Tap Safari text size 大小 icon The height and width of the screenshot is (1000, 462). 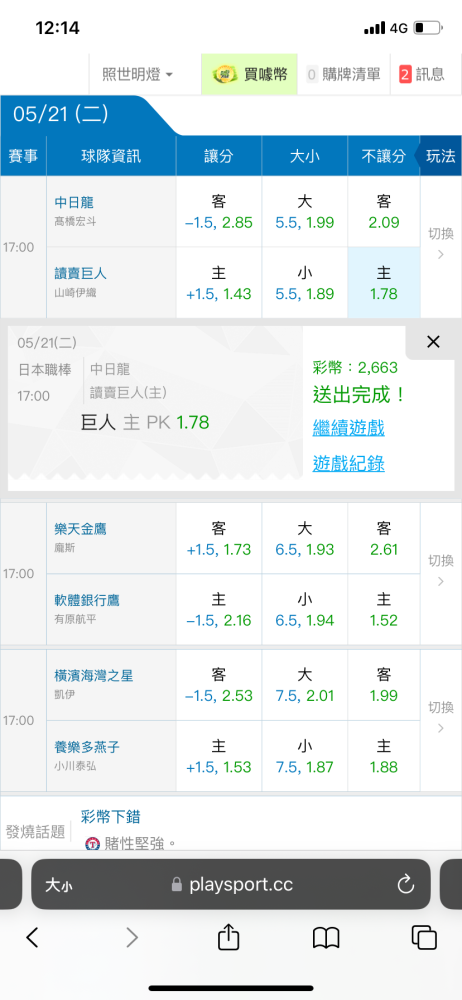point(58,885)
